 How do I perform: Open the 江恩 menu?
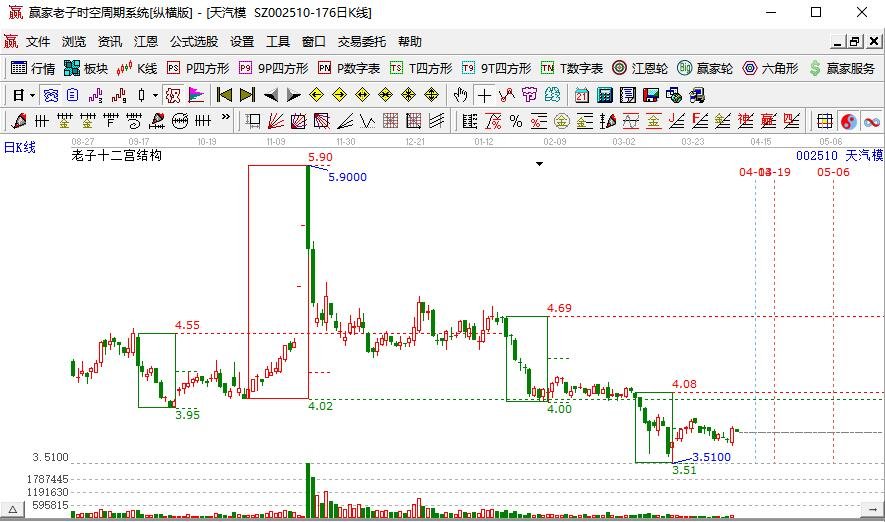point(146,42)
